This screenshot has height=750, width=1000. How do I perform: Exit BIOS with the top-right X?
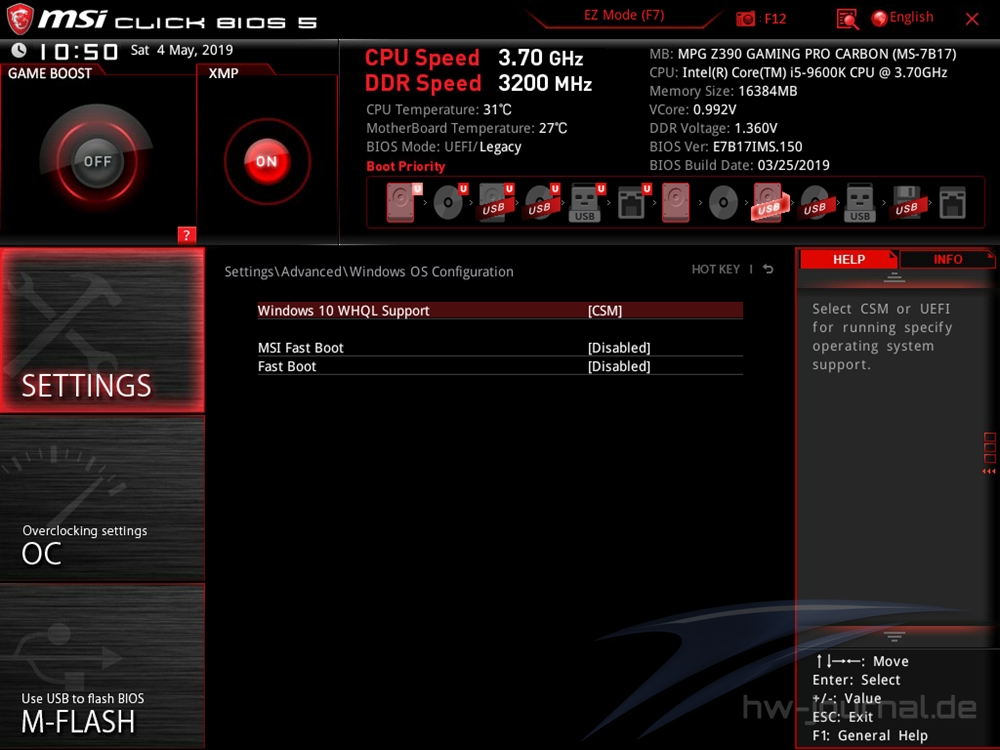[972, 19]
